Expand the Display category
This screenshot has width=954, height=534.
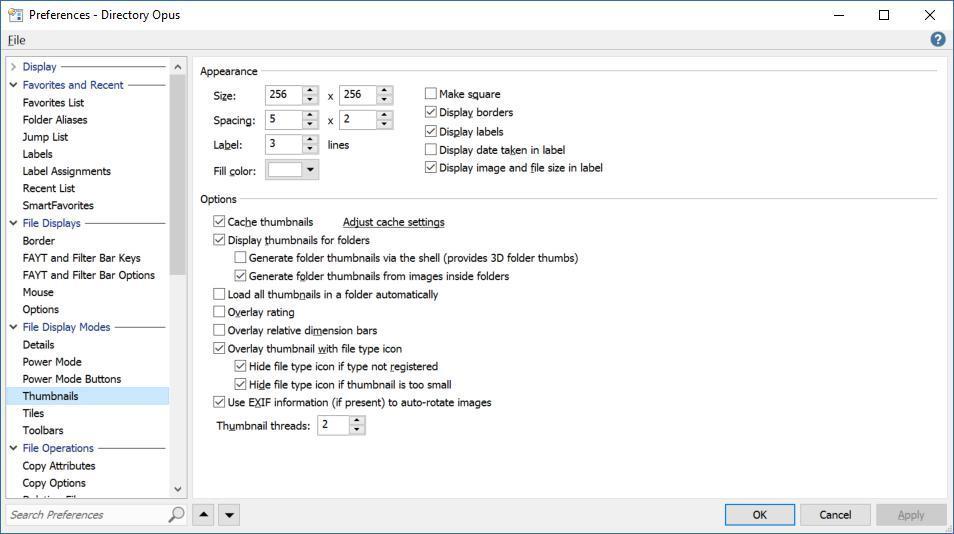tap(13, 66)
